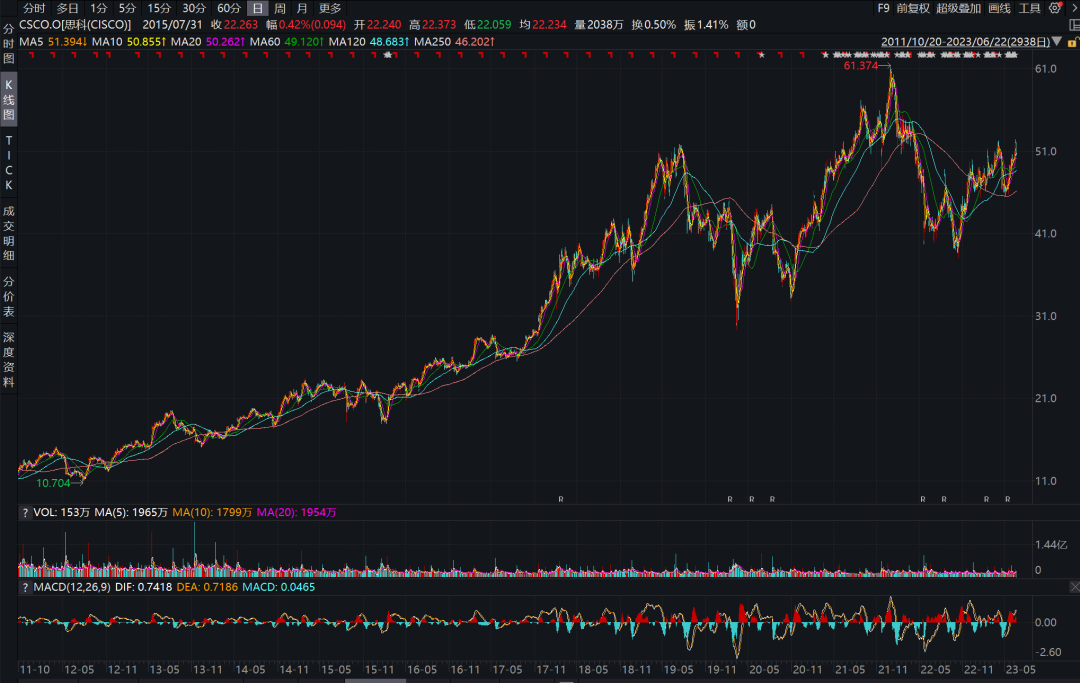This screenshot has width=1080, height=683.
Task: Choose the 15分 period tab
Action: click(158, 8)
